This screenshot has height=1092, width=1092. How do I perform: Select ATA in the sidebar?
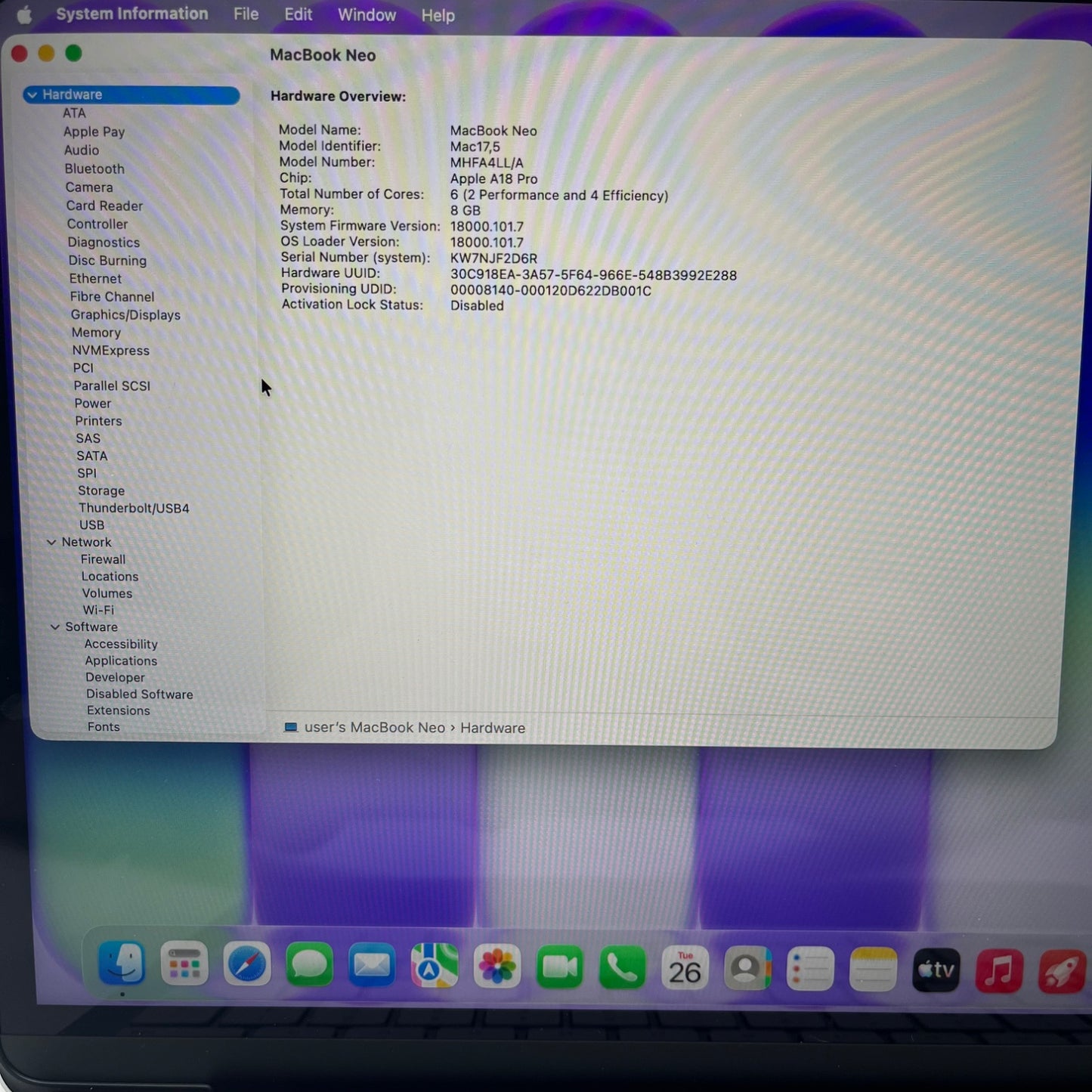coord(74,113)
